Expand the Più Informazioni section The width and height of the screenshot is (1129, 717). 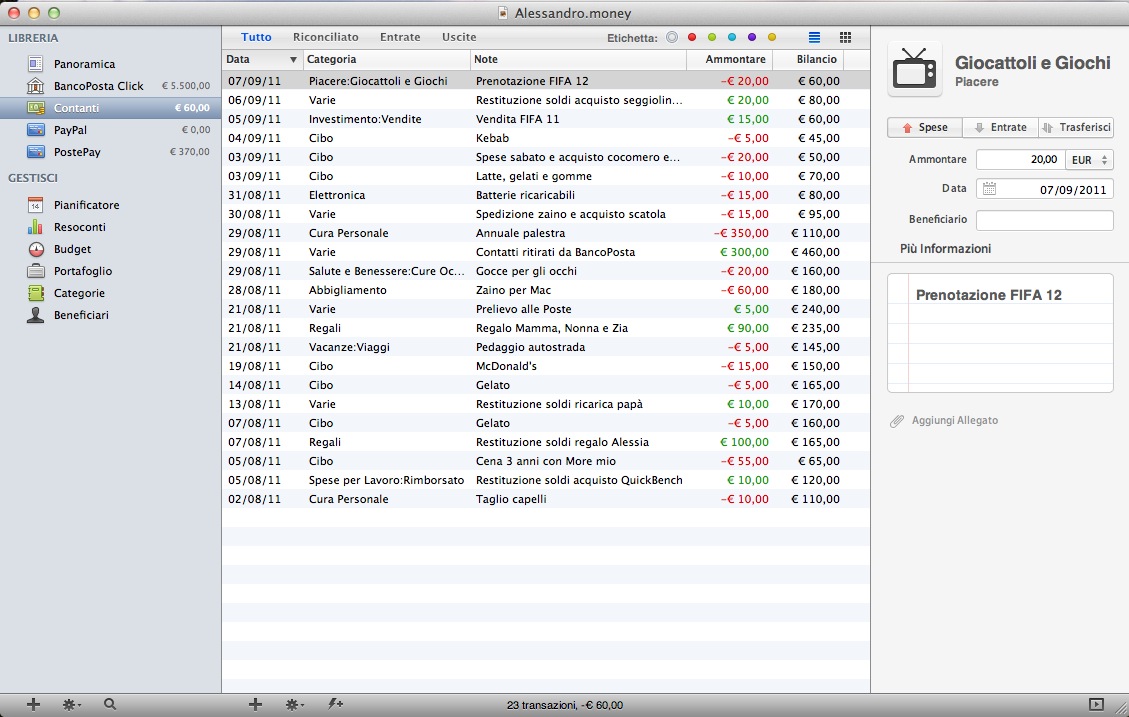[x=945, y=248]
